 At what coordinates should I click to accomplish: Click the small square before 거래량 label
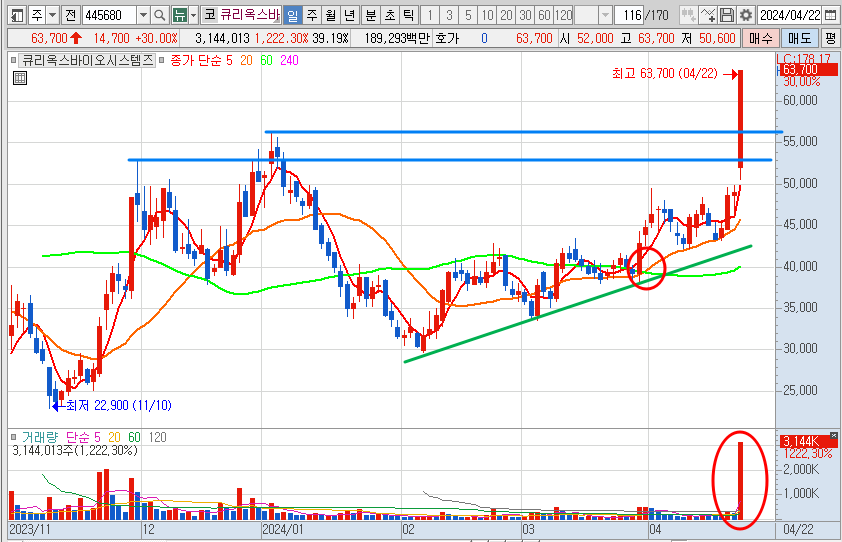click(x=13, y=437)
